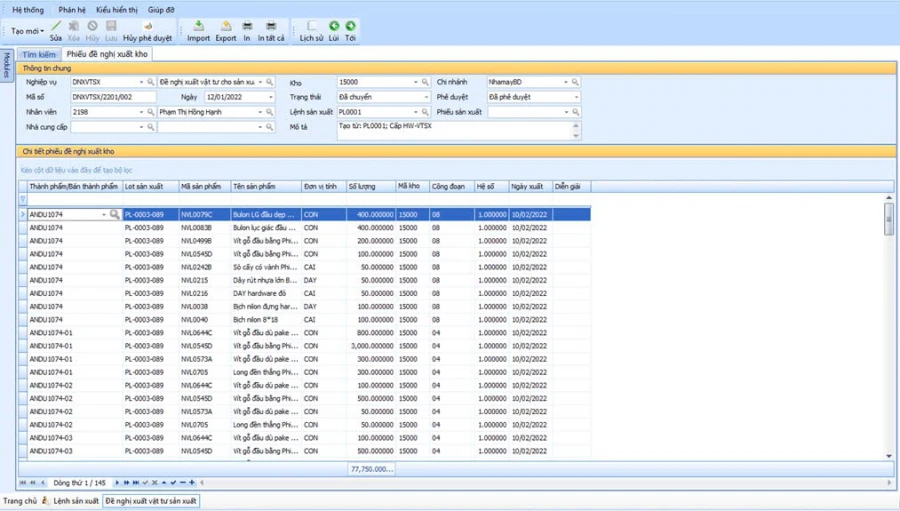This screenshot has height=511, width=900.
Task: Open the Phê duyệt Đã phê duyệt dropdown
Action: (x=576, y=97)
